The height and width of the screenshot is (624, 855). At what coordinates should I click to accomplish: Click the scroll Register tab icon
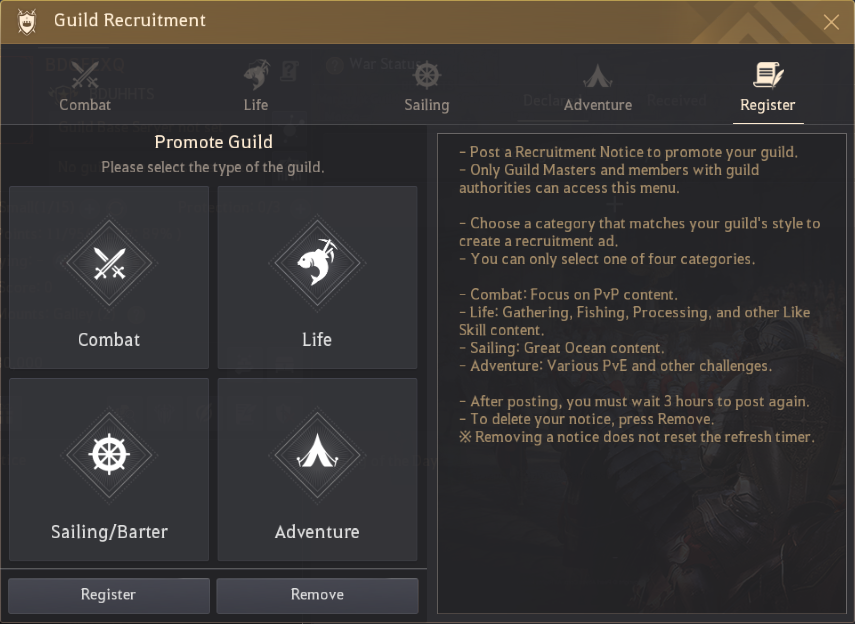tap(768, 75)
